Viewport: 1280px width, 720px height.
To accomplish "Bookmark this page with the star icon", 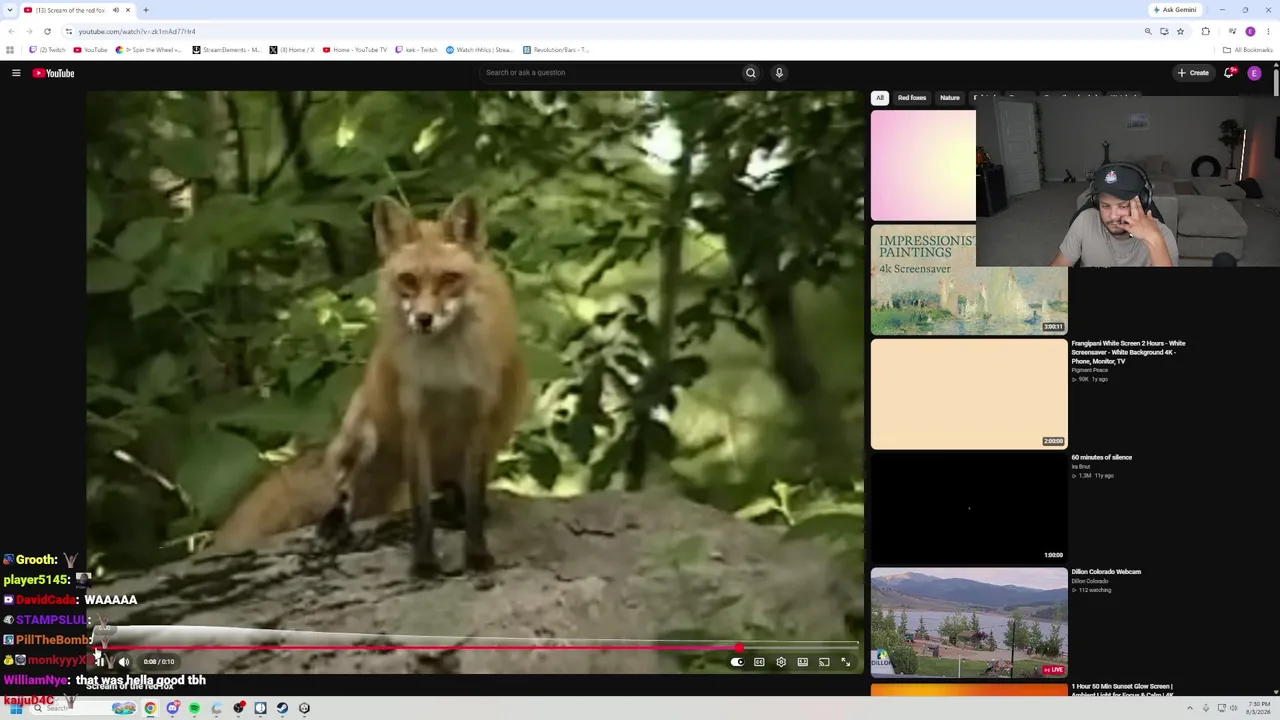I will point(1180,31).
